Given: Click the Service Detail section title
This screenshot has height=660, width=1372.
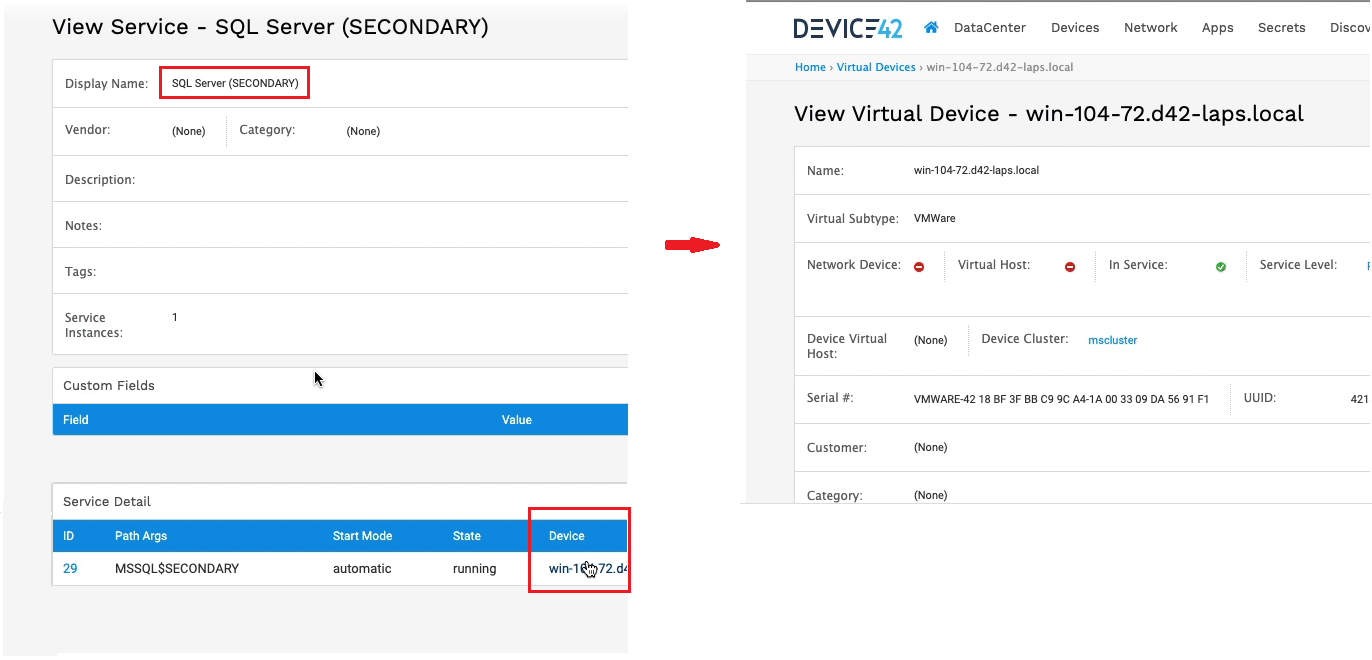Looking at the screenshot, I should 107,501.
